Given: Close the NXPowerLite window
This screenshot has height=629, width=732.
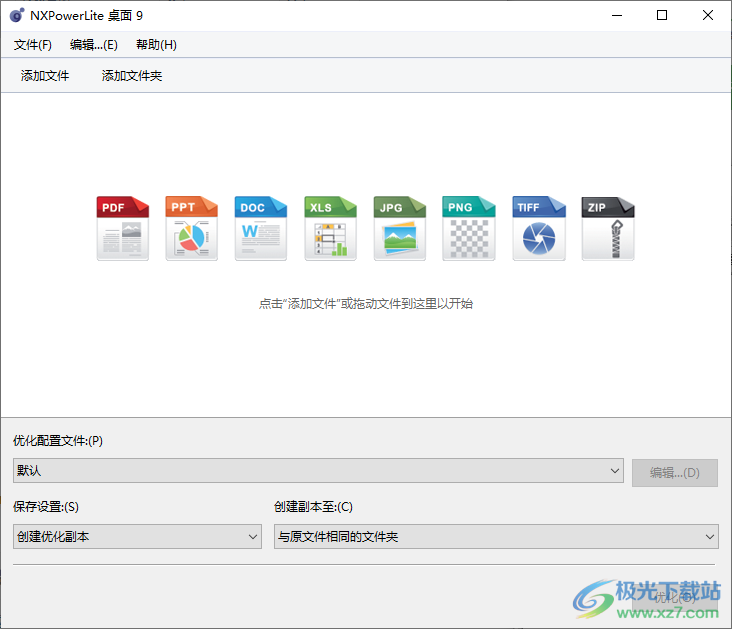Looking at the screenshot, I should 708,15.
